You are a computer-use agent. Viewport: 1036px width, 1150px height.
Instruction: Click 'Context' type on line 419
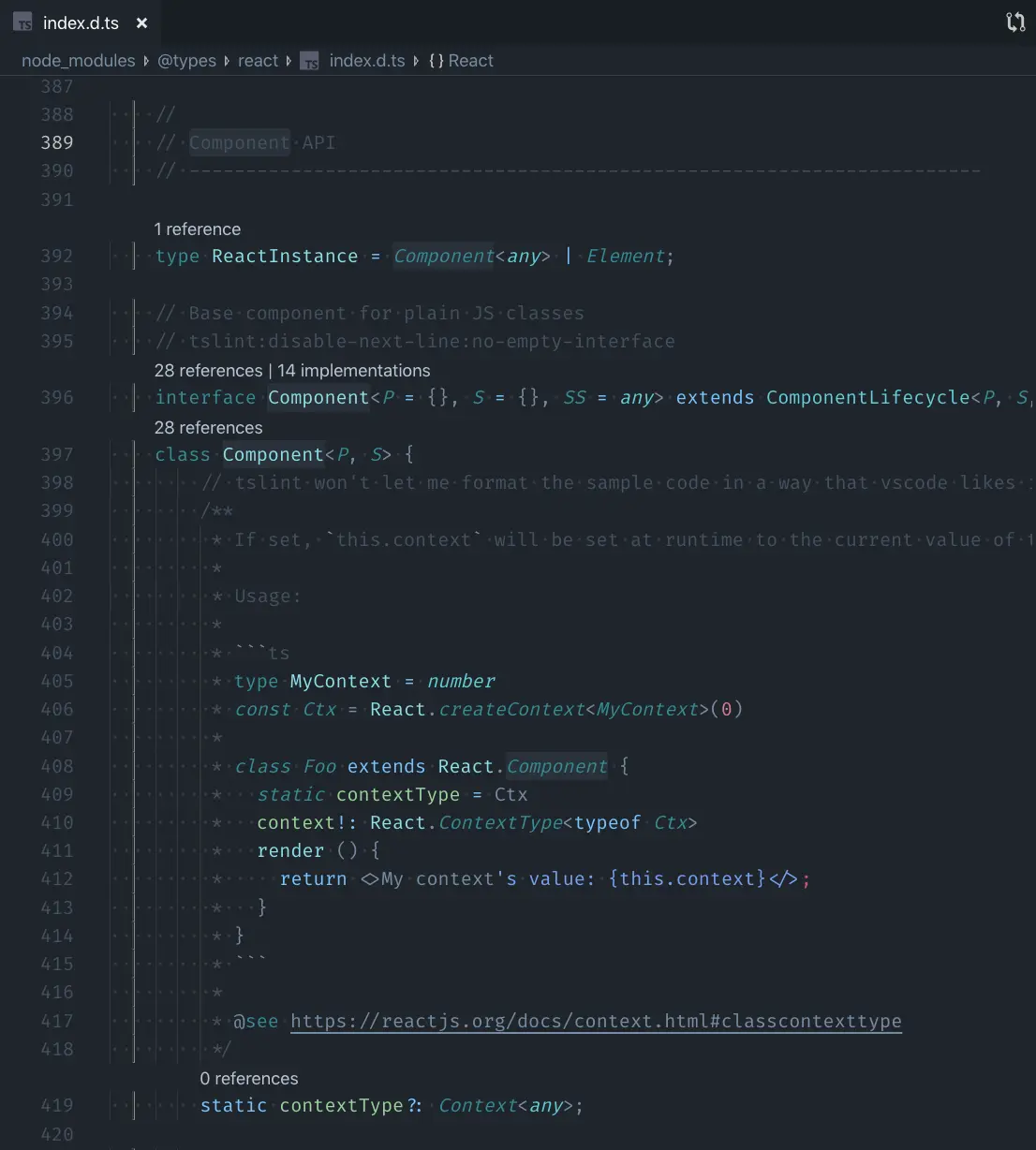coord(478,1105)
